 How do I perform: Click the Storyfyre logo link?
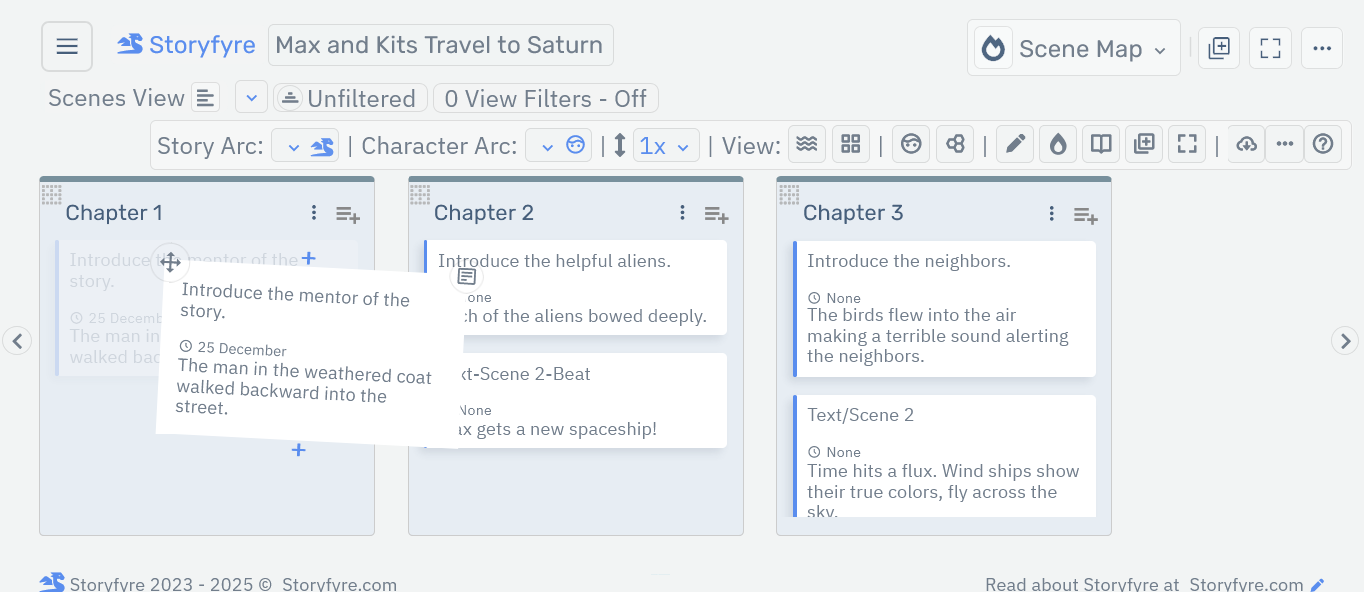(x=187, y=45)
